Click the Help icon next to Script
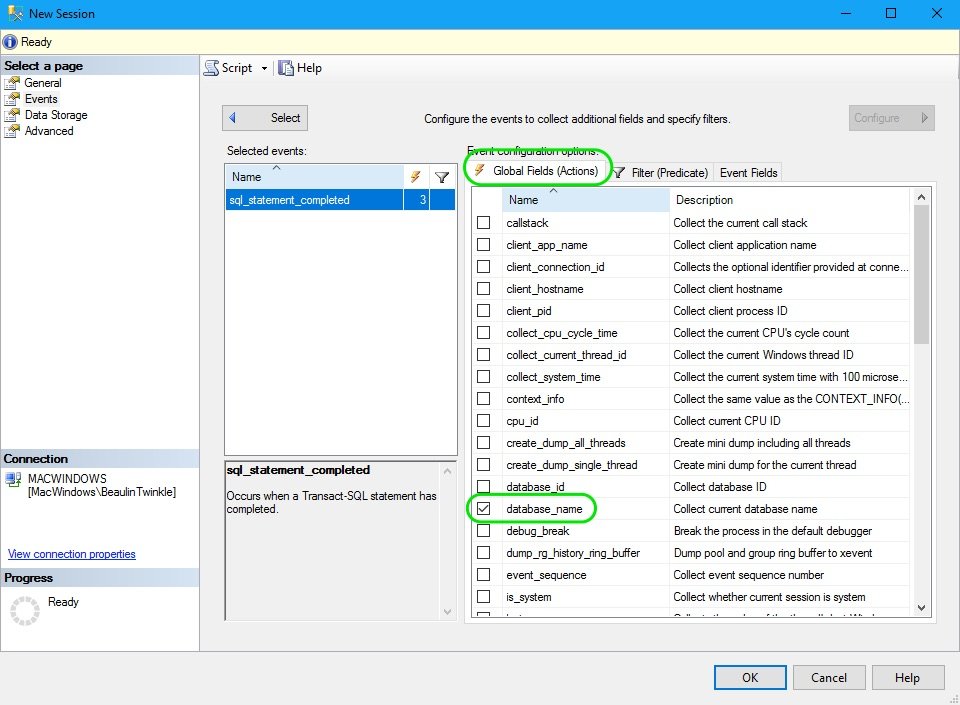 (284, 67)
